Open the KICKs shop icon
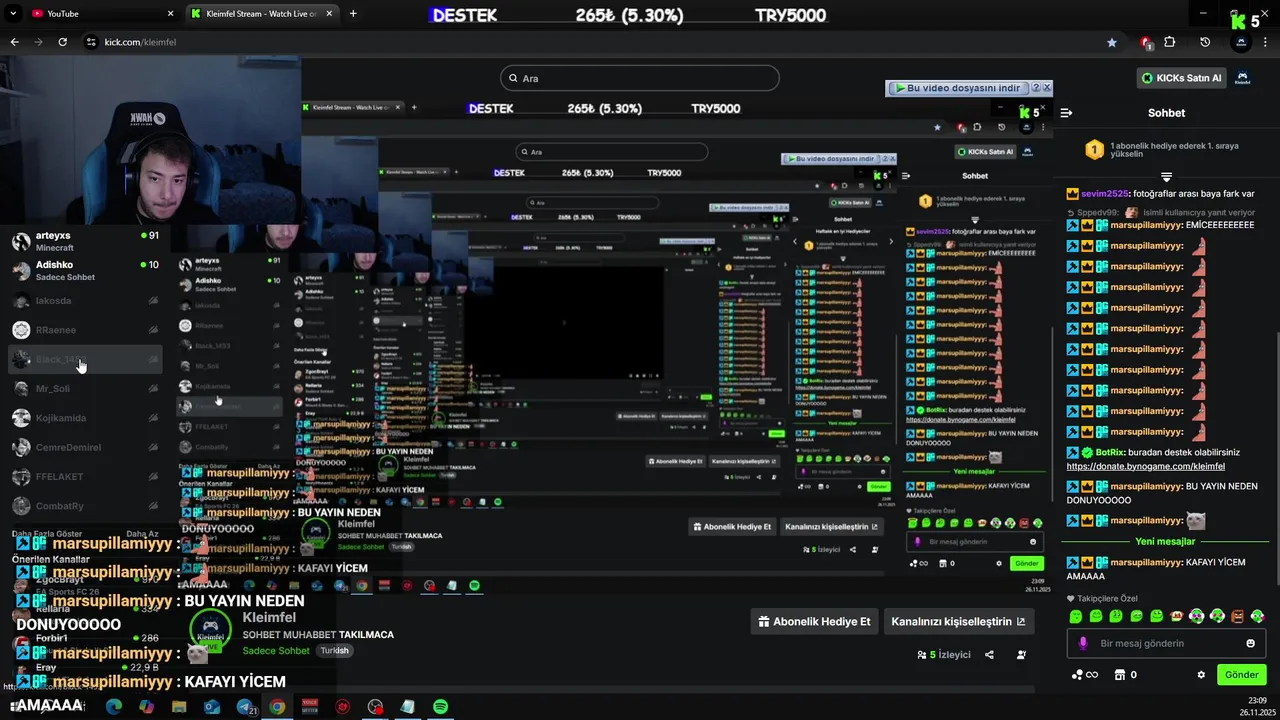The image size is (1280, 720). (1120, 675)
